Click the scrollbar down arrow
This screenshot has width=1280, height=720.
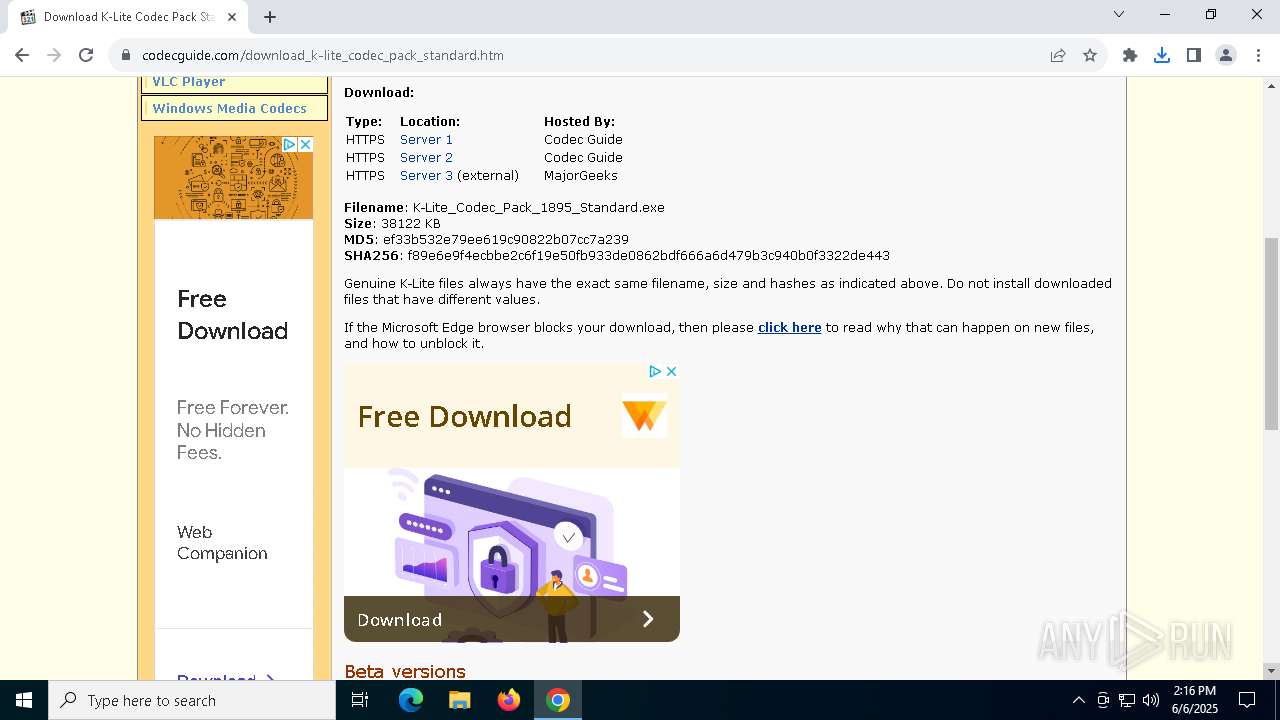pos(1271,671)
